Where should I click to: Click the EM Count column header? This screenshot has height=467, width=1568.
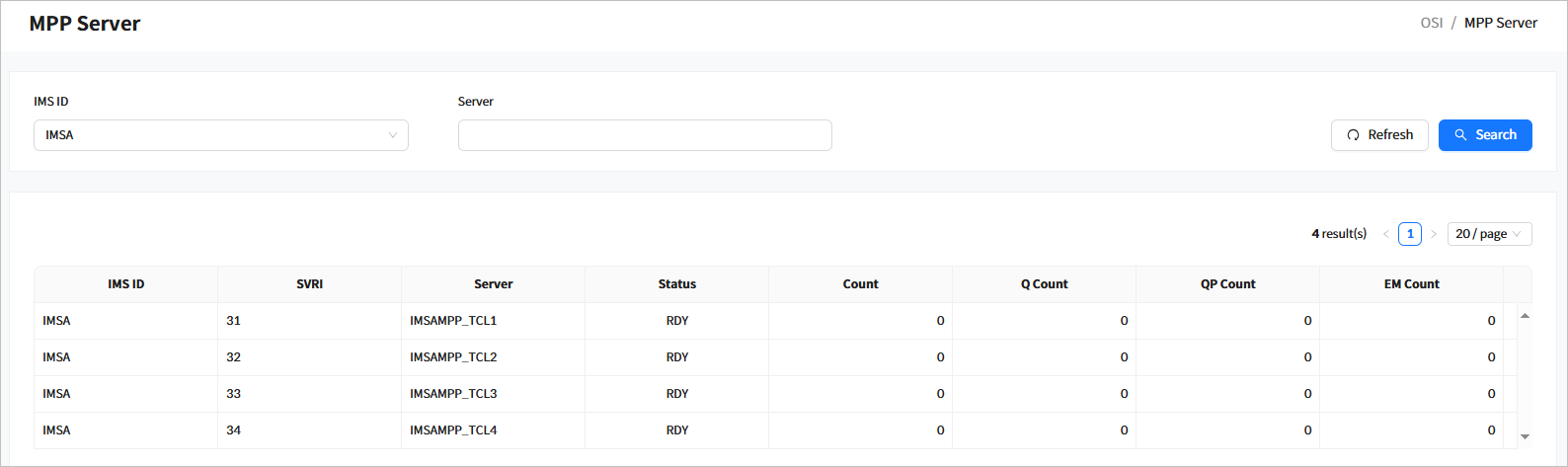pos(1411,284)
